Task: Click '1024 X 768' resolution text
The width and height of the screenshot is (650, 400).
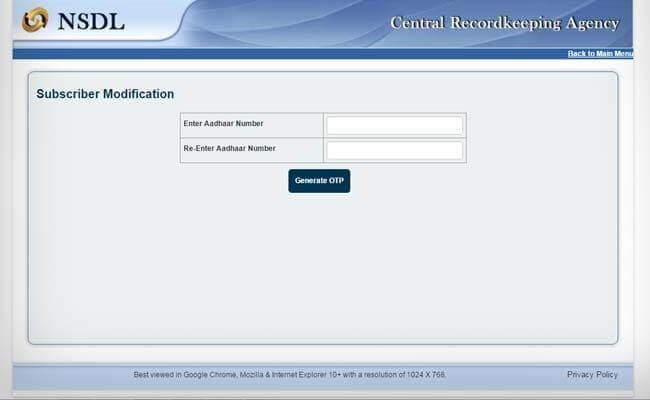Action: 425,375
